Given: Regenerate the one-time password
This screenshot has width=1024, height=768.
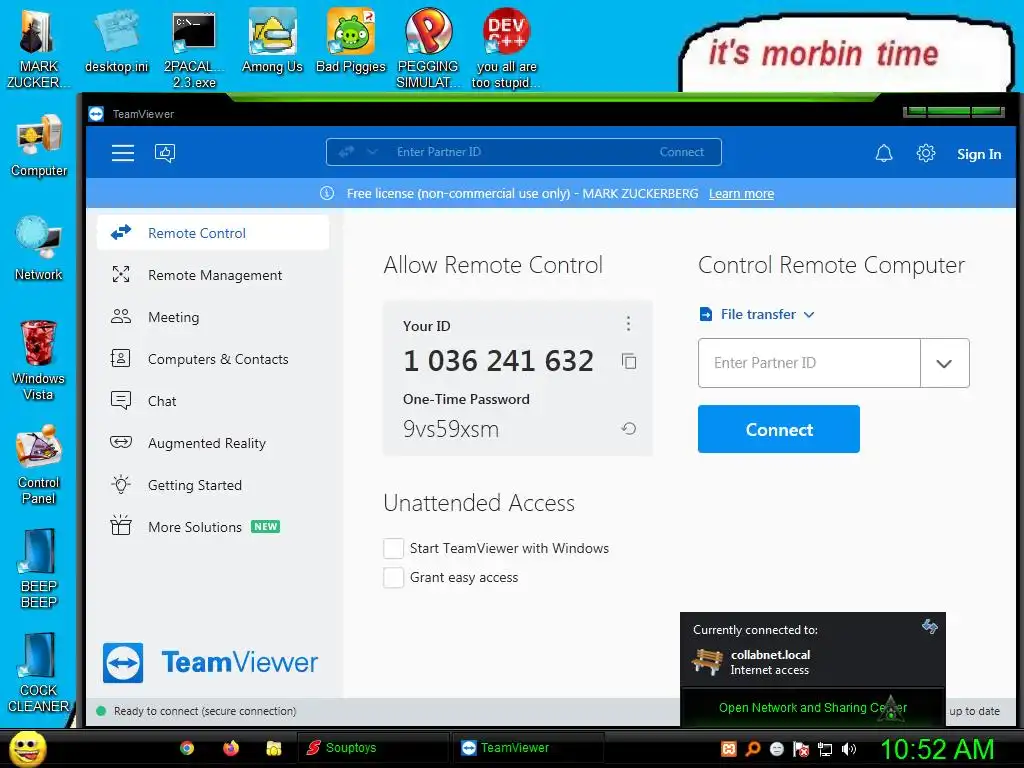Looking at the screenshot, I should 628,428.
